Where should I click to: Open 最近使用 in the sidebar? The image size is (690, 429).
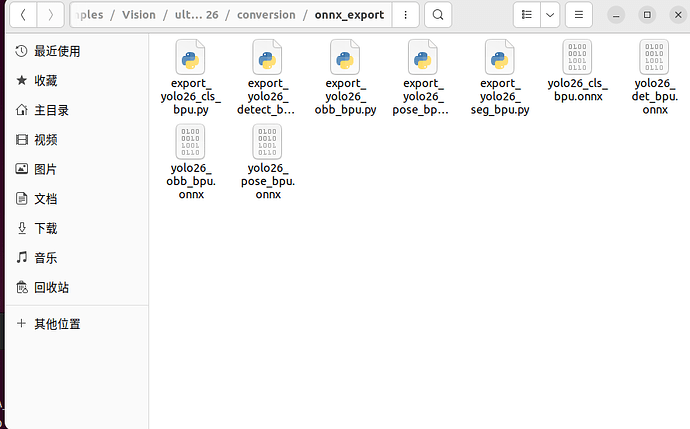point(77,51)
